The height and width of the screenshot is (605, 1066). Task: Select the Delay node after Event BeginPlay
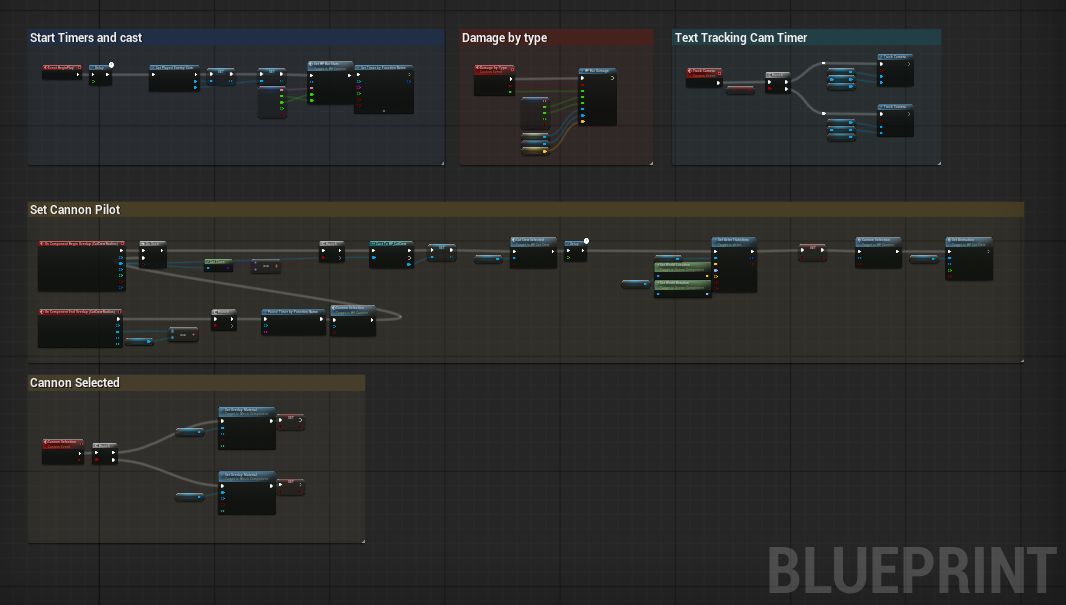(100, 75)
